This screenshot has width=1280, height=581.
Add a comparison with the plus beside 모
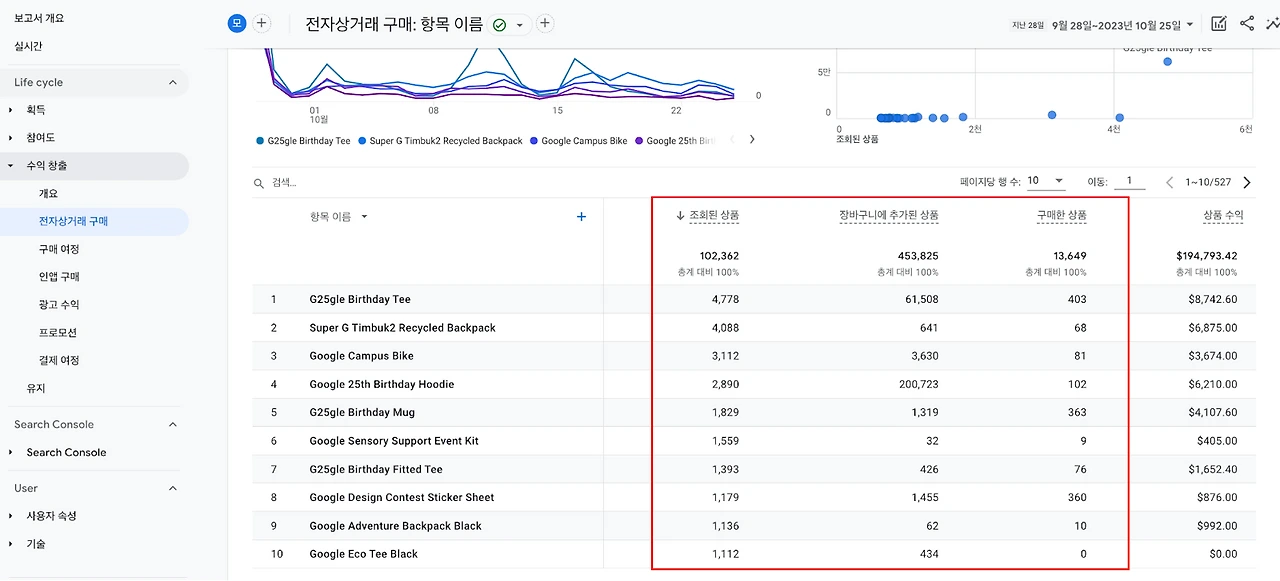(262, 23)
